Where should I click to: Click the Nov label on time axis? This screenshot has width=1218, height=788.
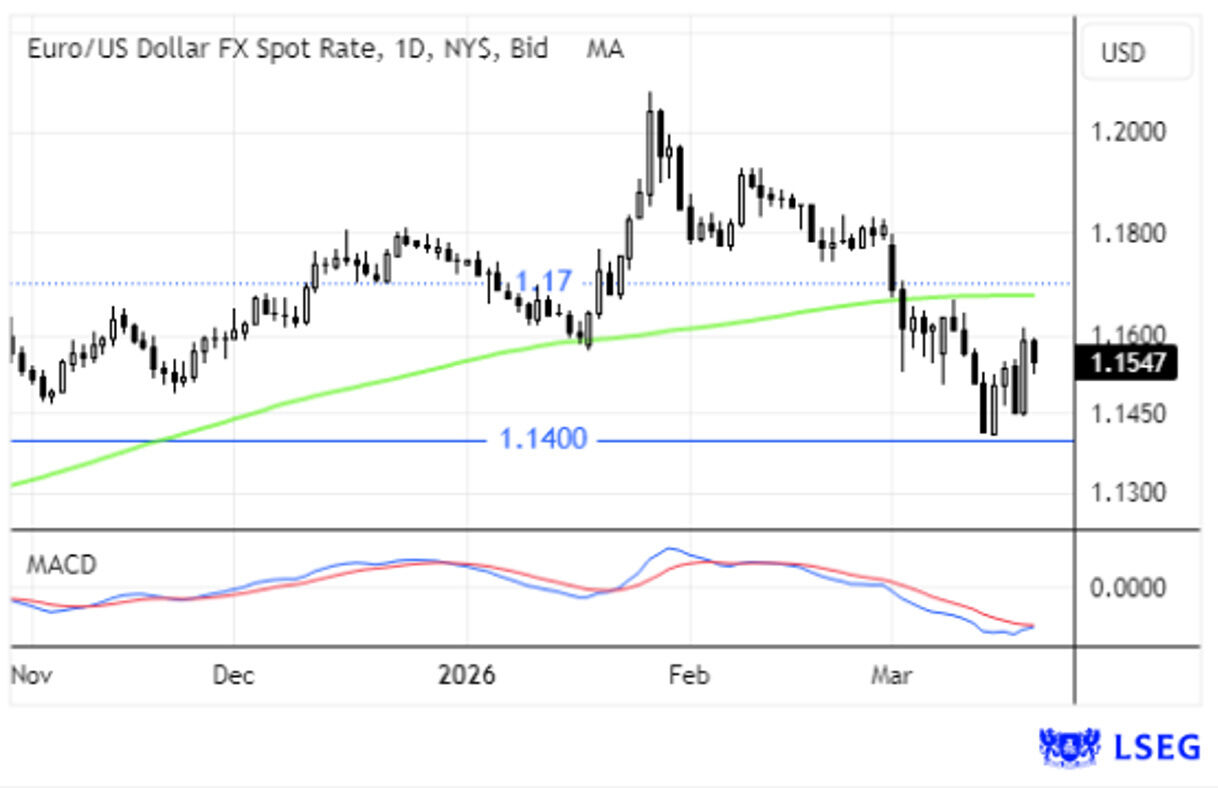[34, 675]
